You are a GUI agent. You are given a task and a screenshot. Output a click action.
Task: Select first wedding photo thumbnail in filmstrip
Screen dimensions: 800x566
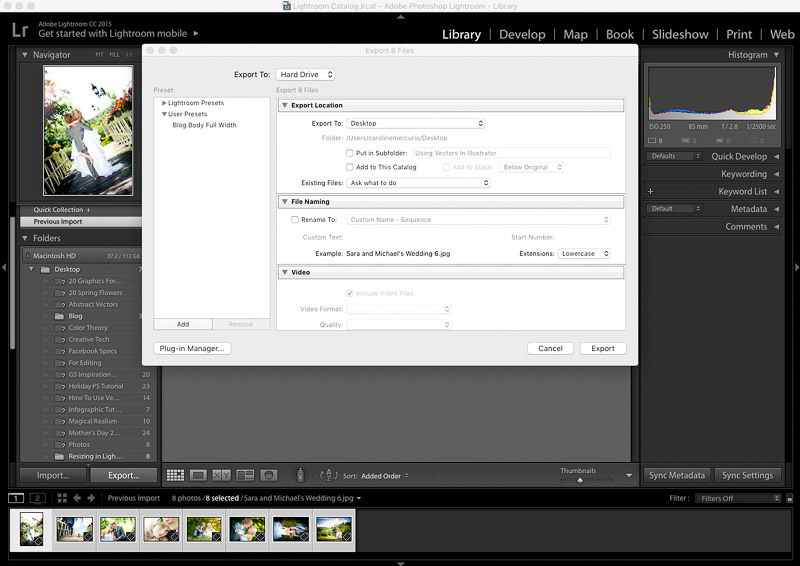[31, 530]
